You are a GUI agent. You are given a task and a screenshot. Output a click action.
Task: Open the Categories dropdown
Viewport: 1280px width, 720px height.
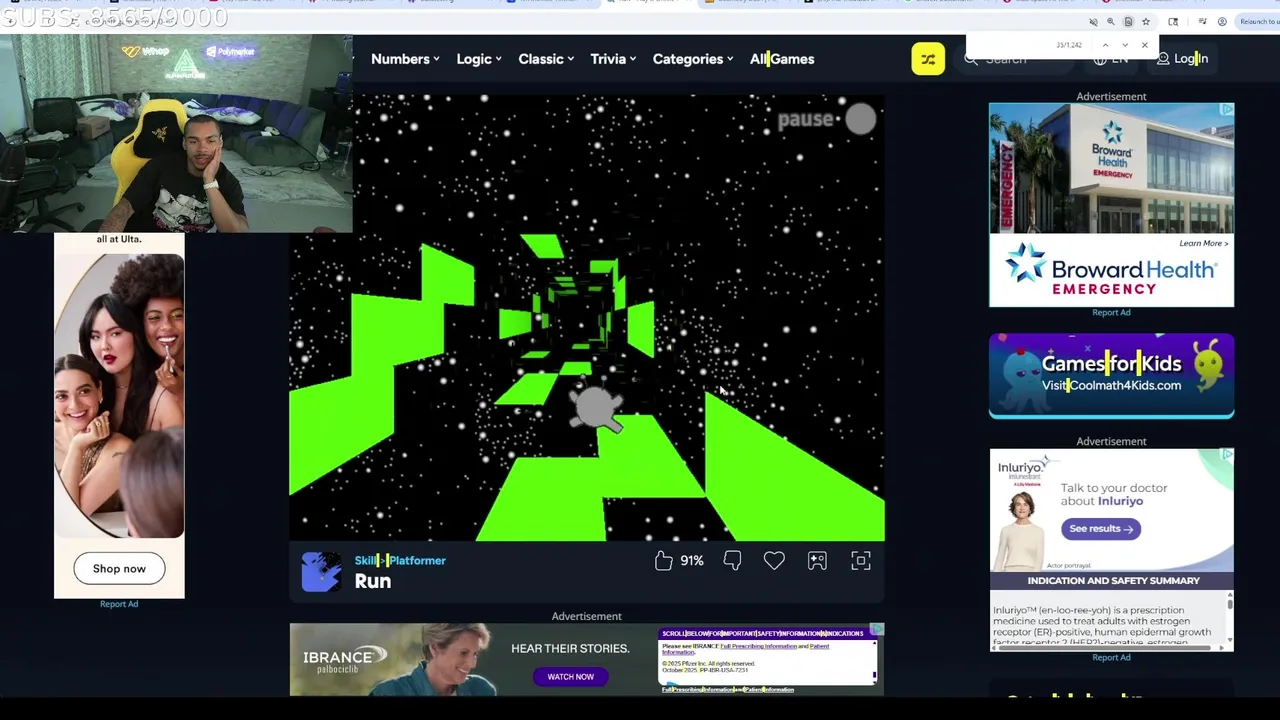(x=693, y=59)
